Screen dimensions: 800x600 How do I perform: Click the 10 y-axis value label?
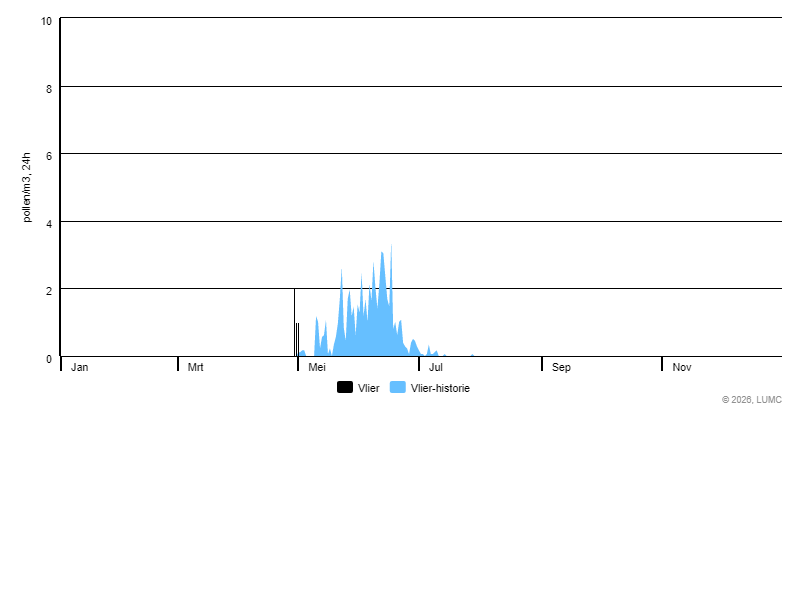point(46,21)
